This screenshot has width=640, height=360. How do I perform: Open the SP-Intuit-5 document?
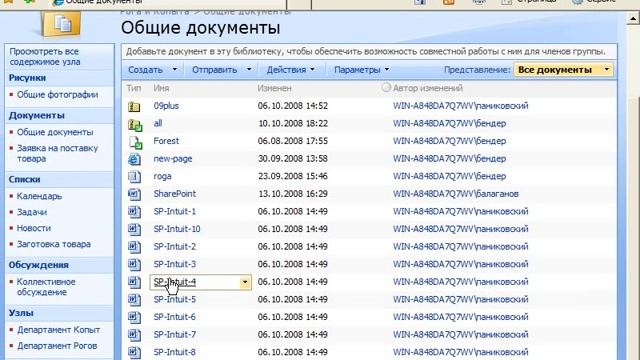[x=175, y=299]
